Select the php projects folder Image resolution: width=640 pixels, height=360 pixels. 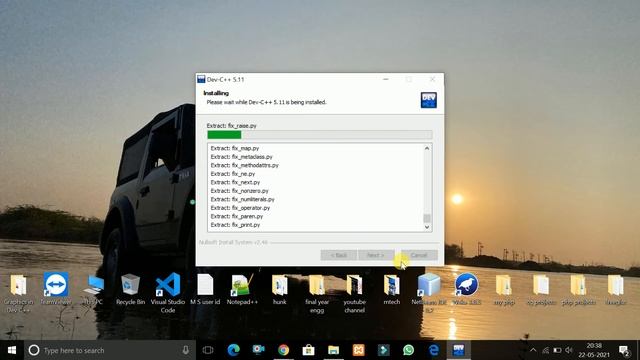(578, 289)
